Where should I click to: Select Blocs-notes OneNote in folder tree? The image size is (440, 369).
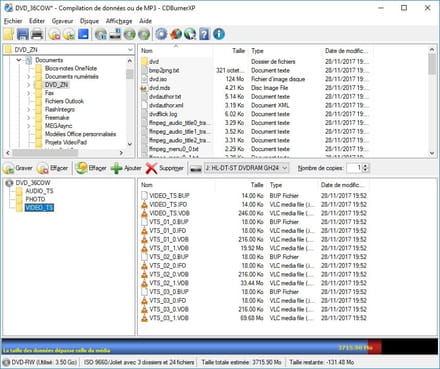[71, 68]
